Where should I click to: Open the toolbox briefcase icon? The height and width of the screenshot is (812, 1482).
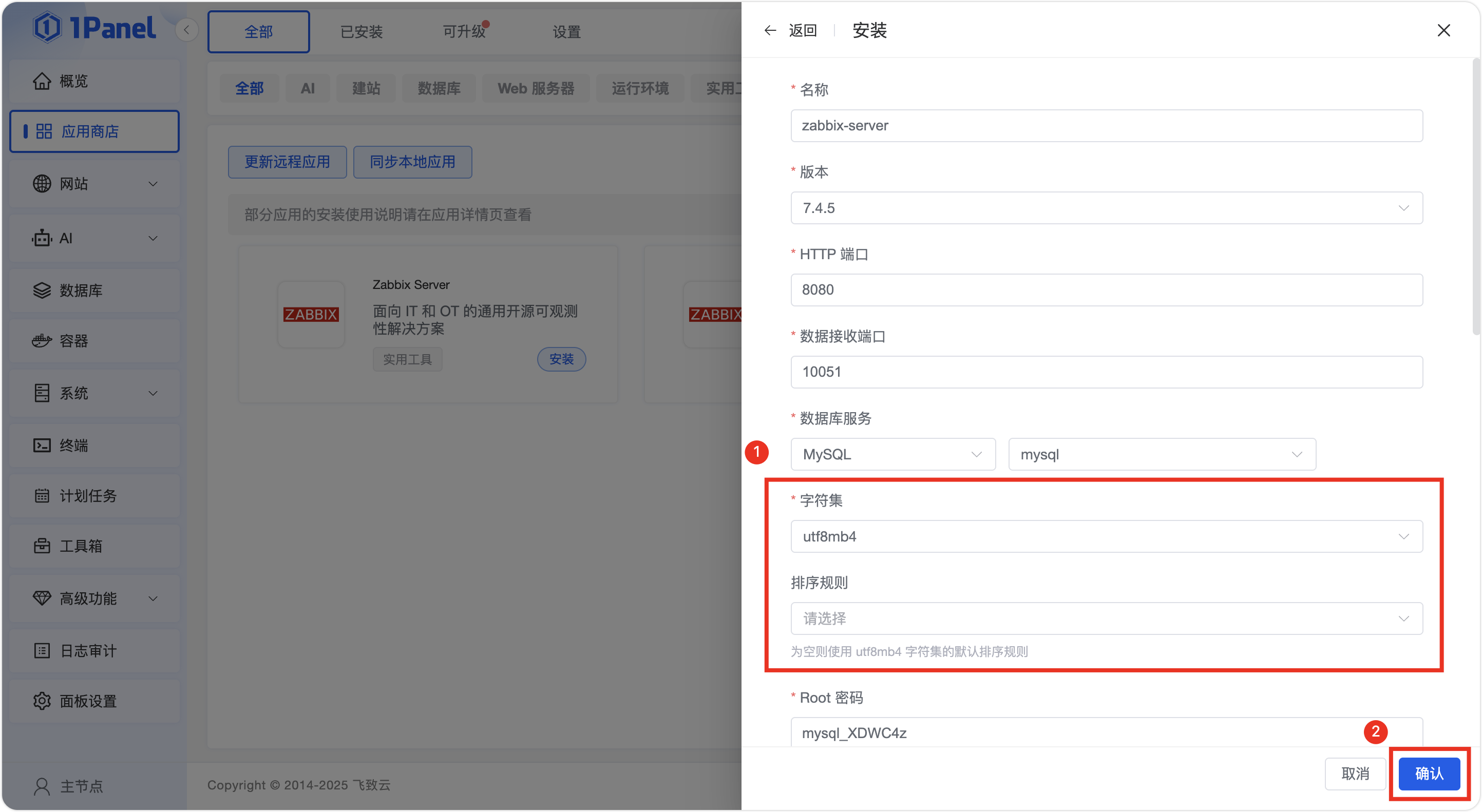point(42,546)
